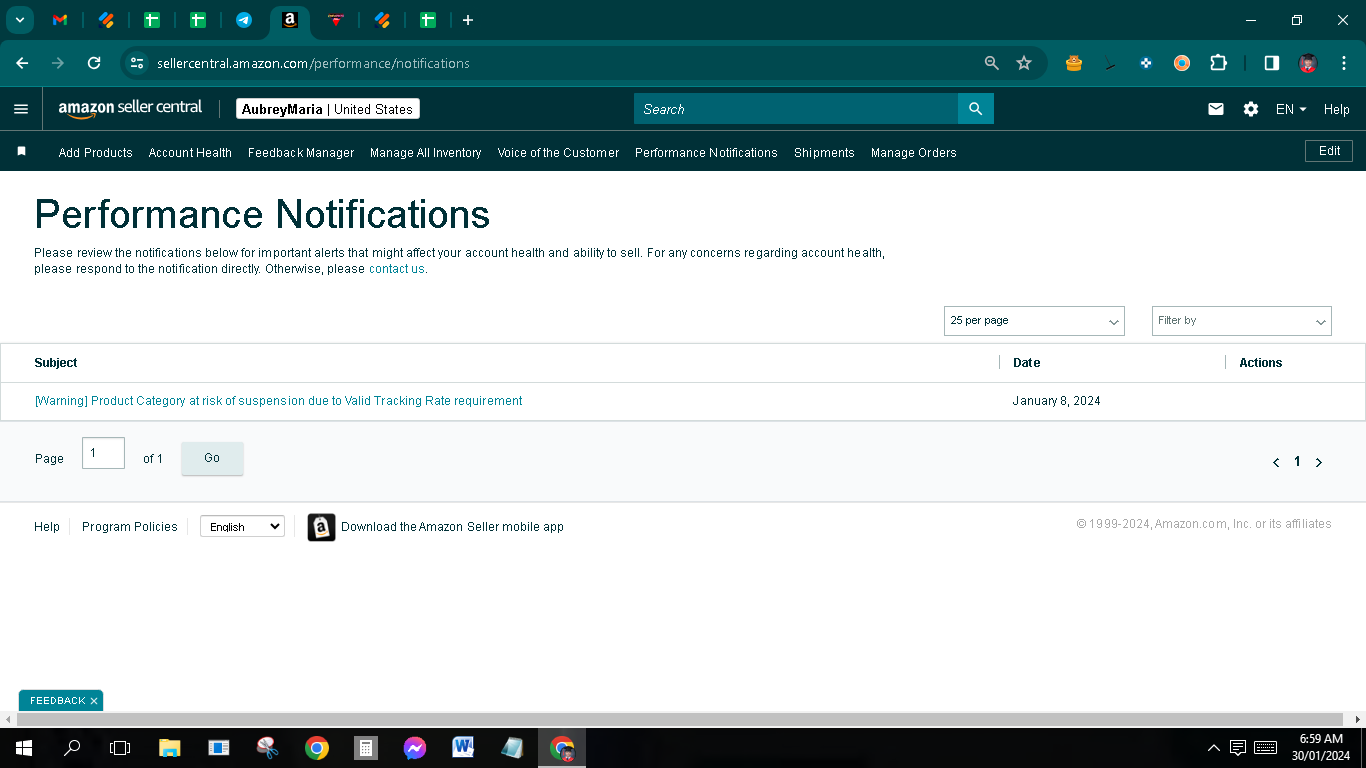The height and width of the screenshot is (768, 1366).
Task: Click the horizontal scrollbar at the bottom
Action: coord(680,720)
